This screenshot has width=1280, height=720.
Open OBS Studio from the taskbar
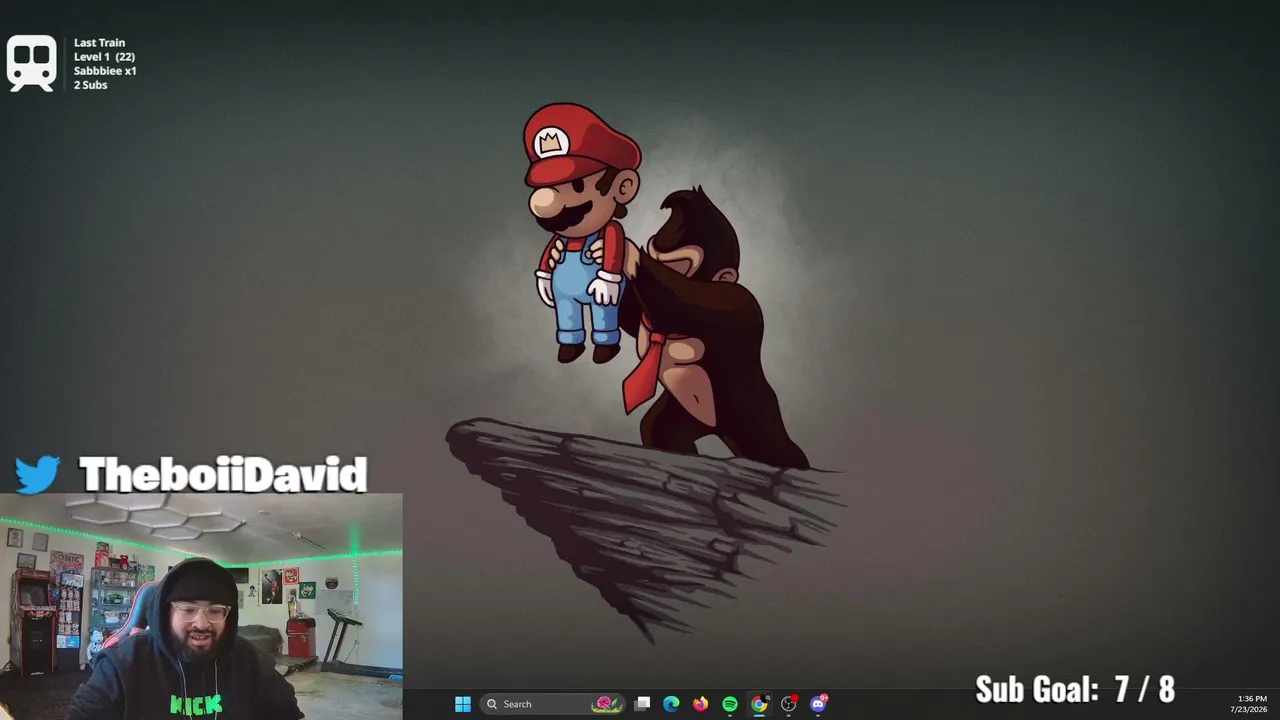tap(789, 704)
